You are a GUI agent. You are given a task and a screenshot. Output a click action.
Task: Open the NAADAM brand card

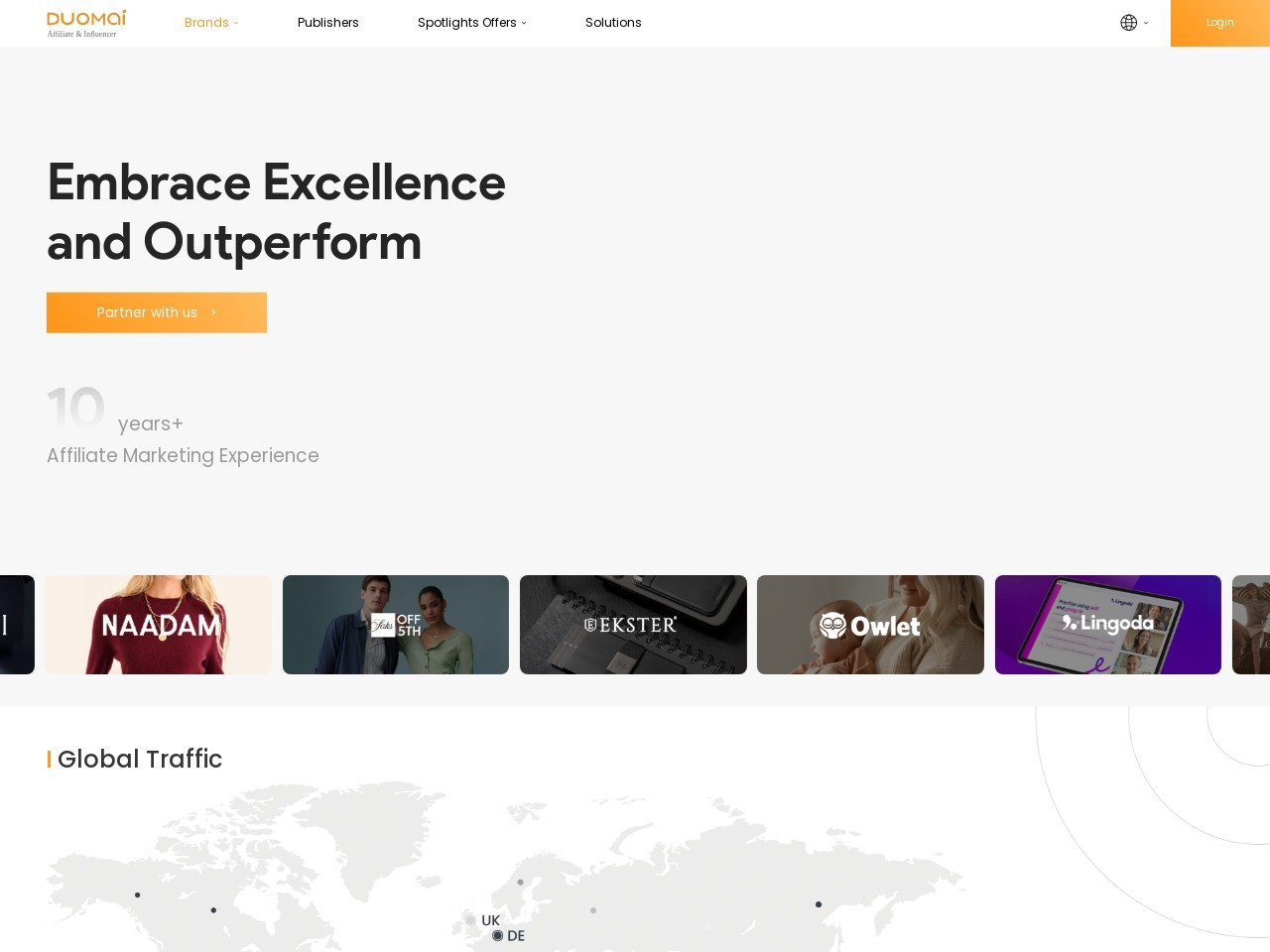point(158,625)
